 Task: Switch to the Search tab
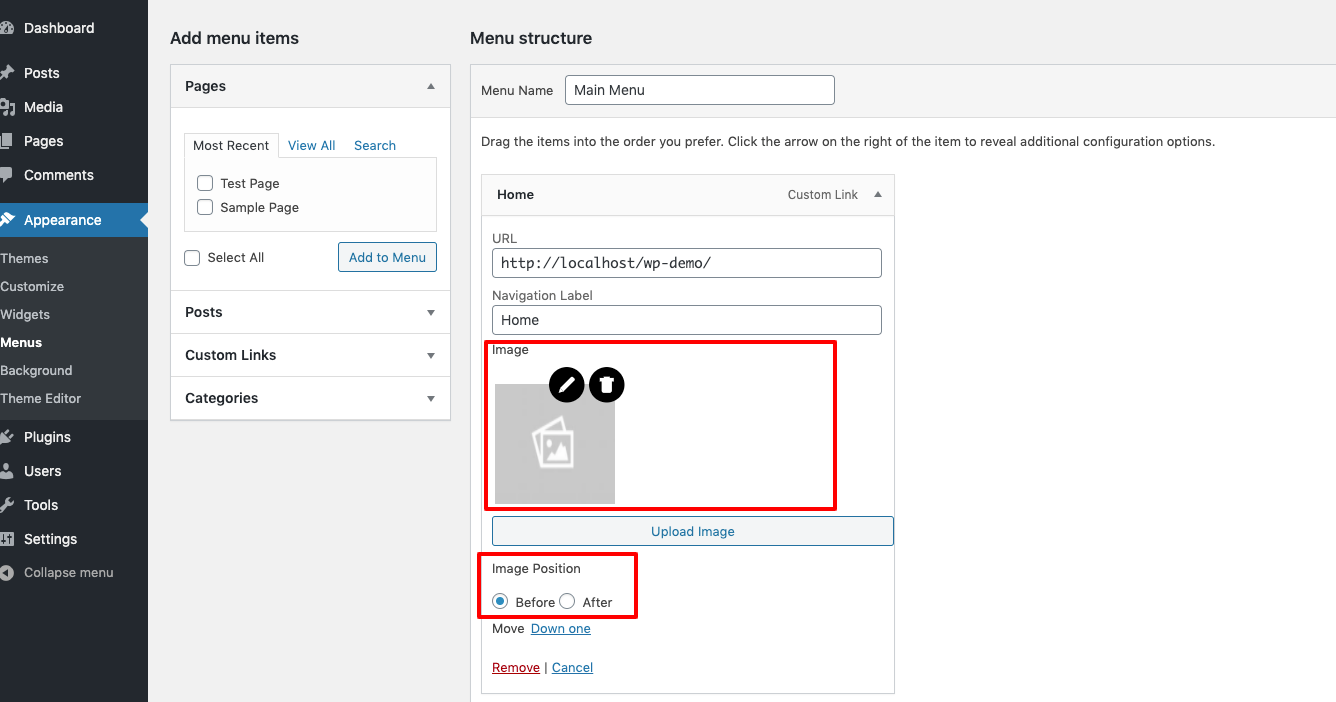pyautogui.click(x=375, y=145)
